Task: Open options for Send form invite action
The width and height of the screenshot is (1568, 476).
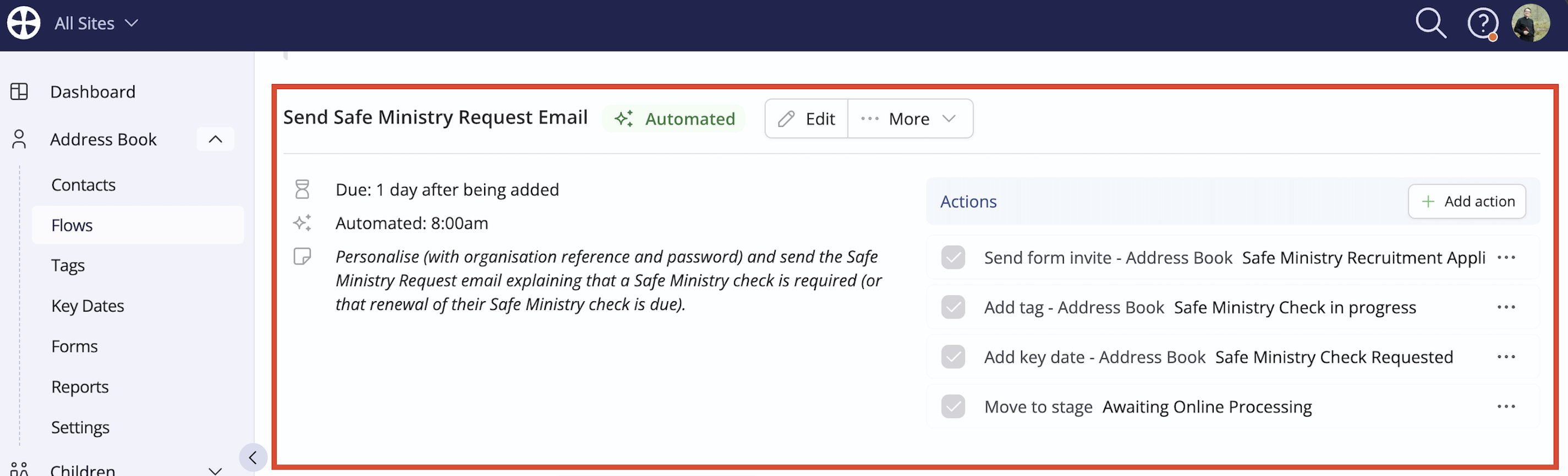Action: [1506, 258]
